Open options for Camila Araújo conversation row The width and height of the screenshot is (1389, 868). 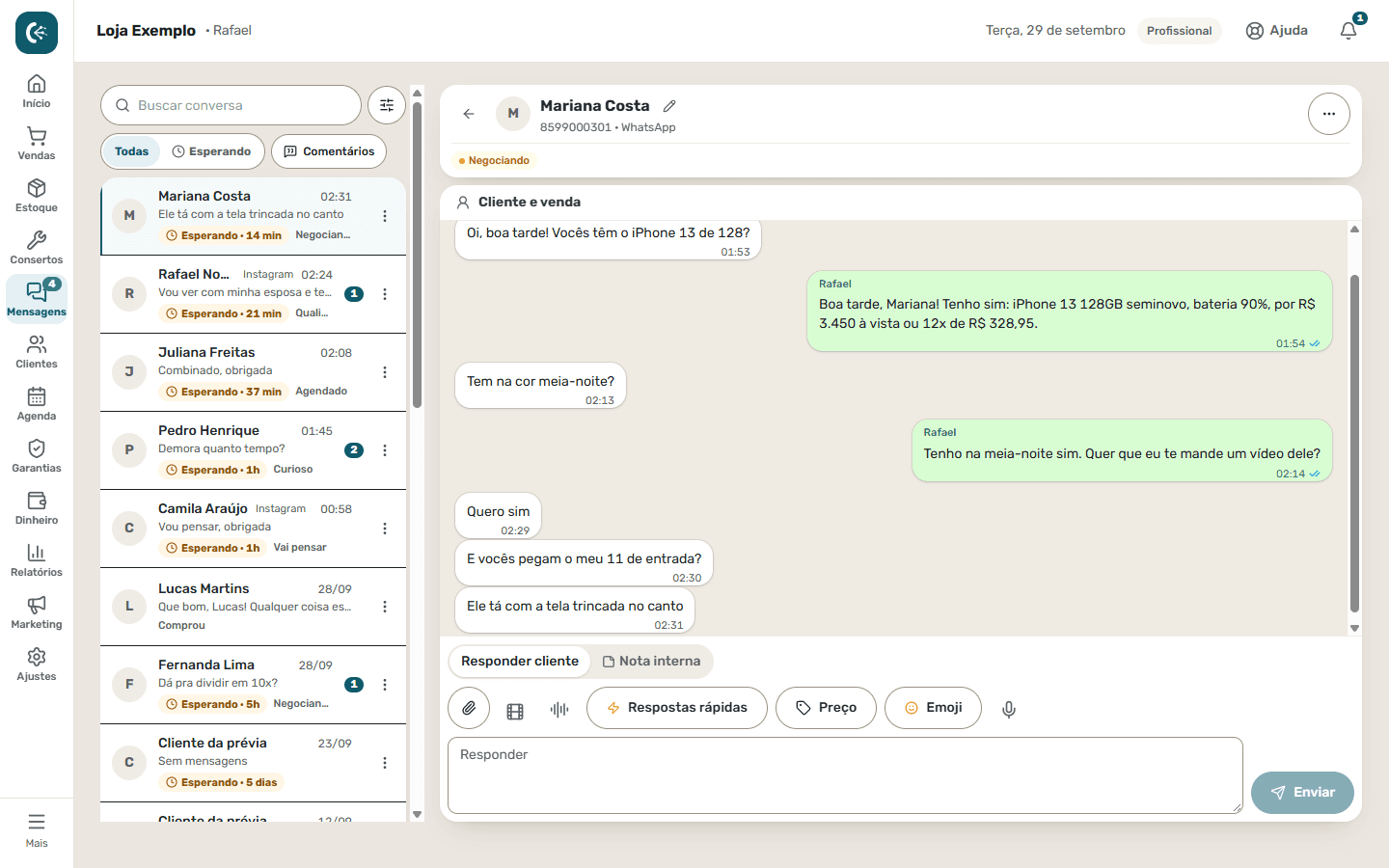click(385, 529)
